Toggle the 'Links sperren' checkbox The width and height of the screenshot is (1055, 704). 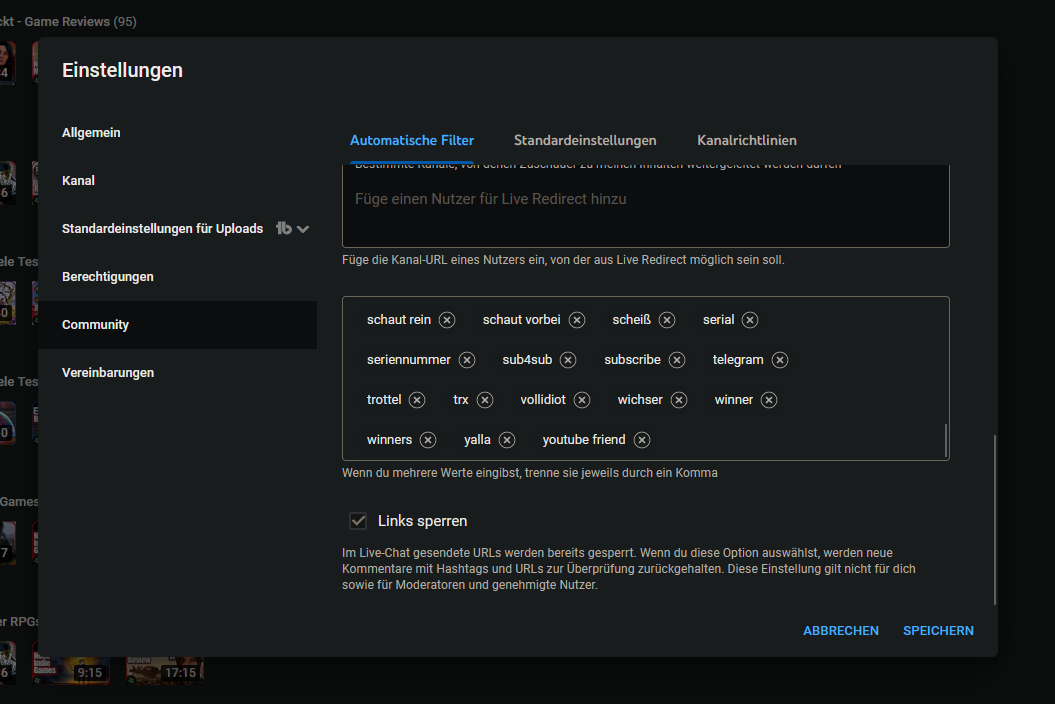click(x=357, y=521)
